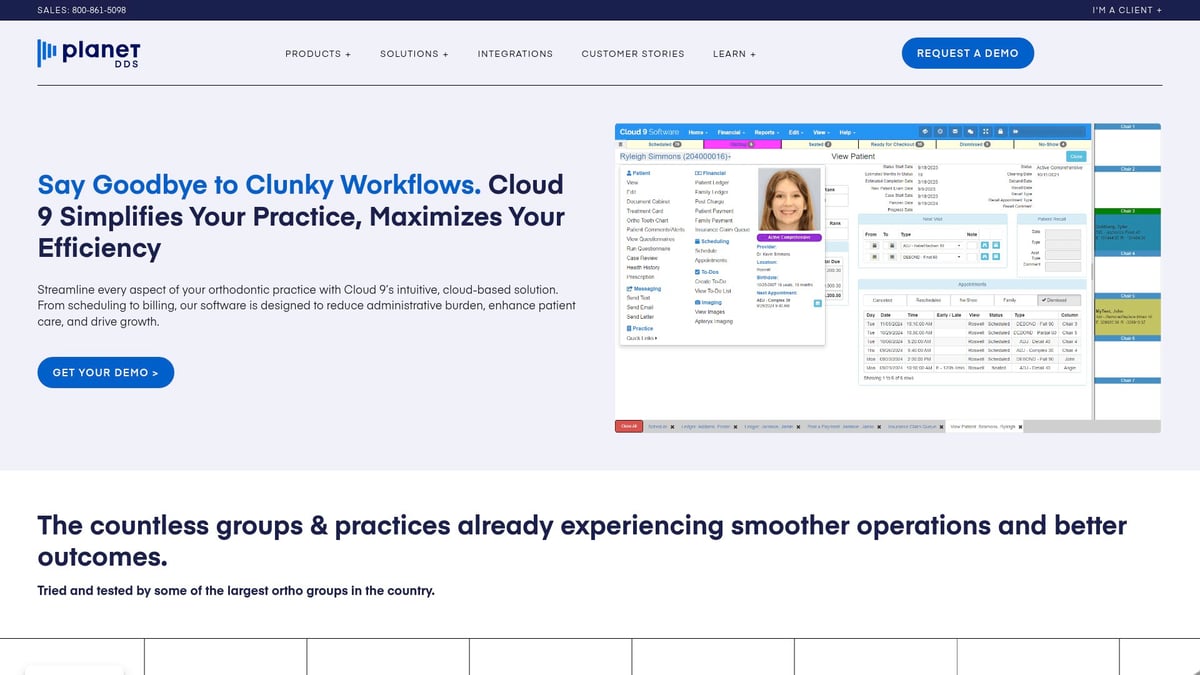Click the Imaging camera icon in patient panel
The width and height of the screenshot is (1200, 675).
click(x=697, y=302)
